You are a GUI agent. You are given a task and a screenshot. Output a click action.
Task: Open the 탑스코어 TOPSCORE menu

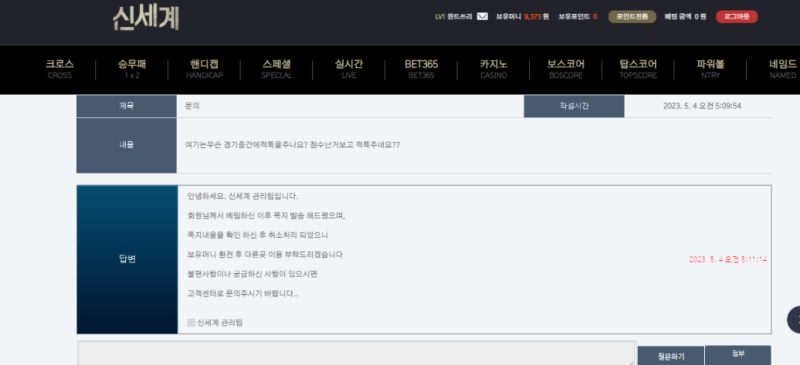tap(638, 69)
